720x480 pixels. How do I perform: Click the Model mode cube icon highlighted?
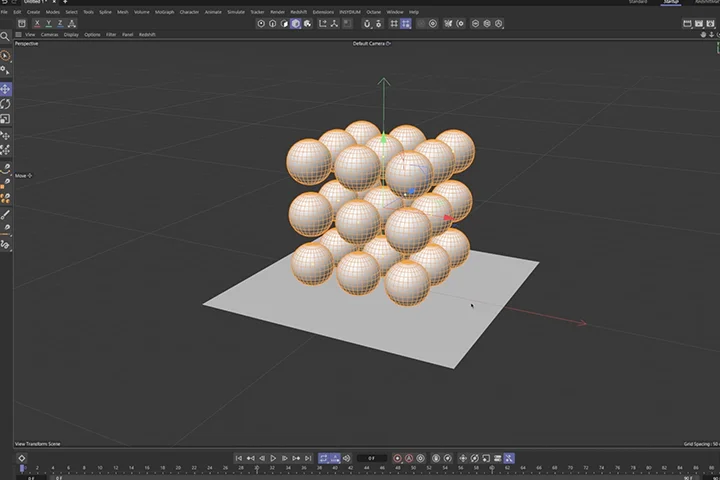[x=296, y=23]
